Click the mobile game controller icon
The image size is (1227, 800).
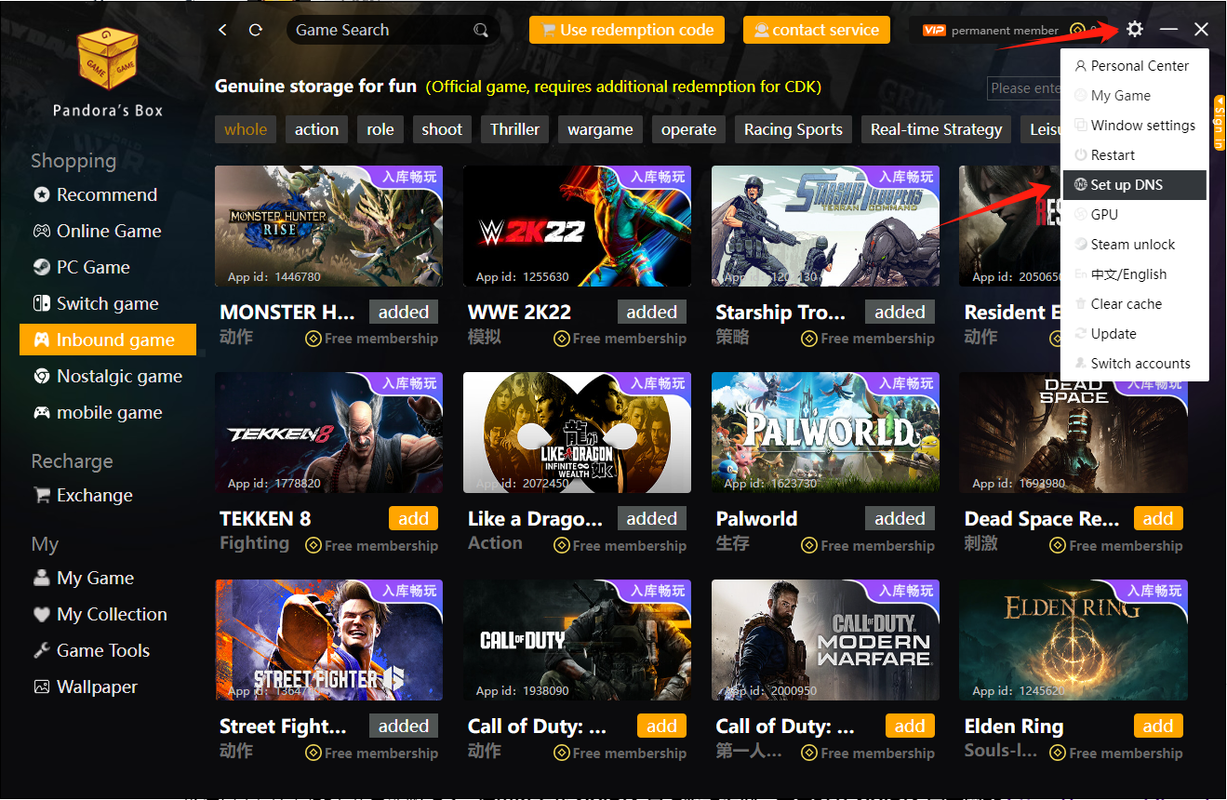[41, 413]
